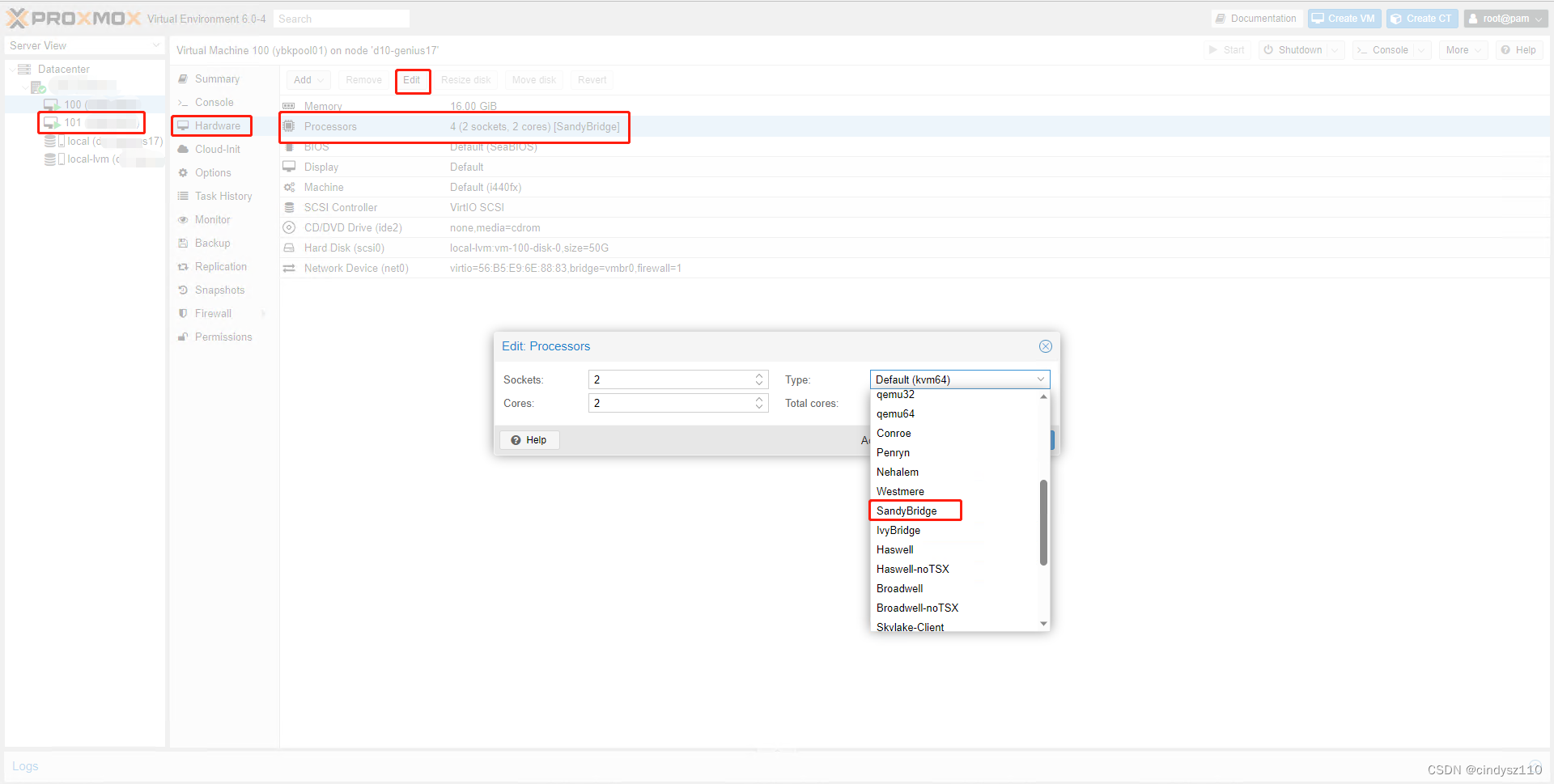The width and height of the screenshot is (1554, 784).
Task: Open the Summary tab icon
Action: coord(183,78)
